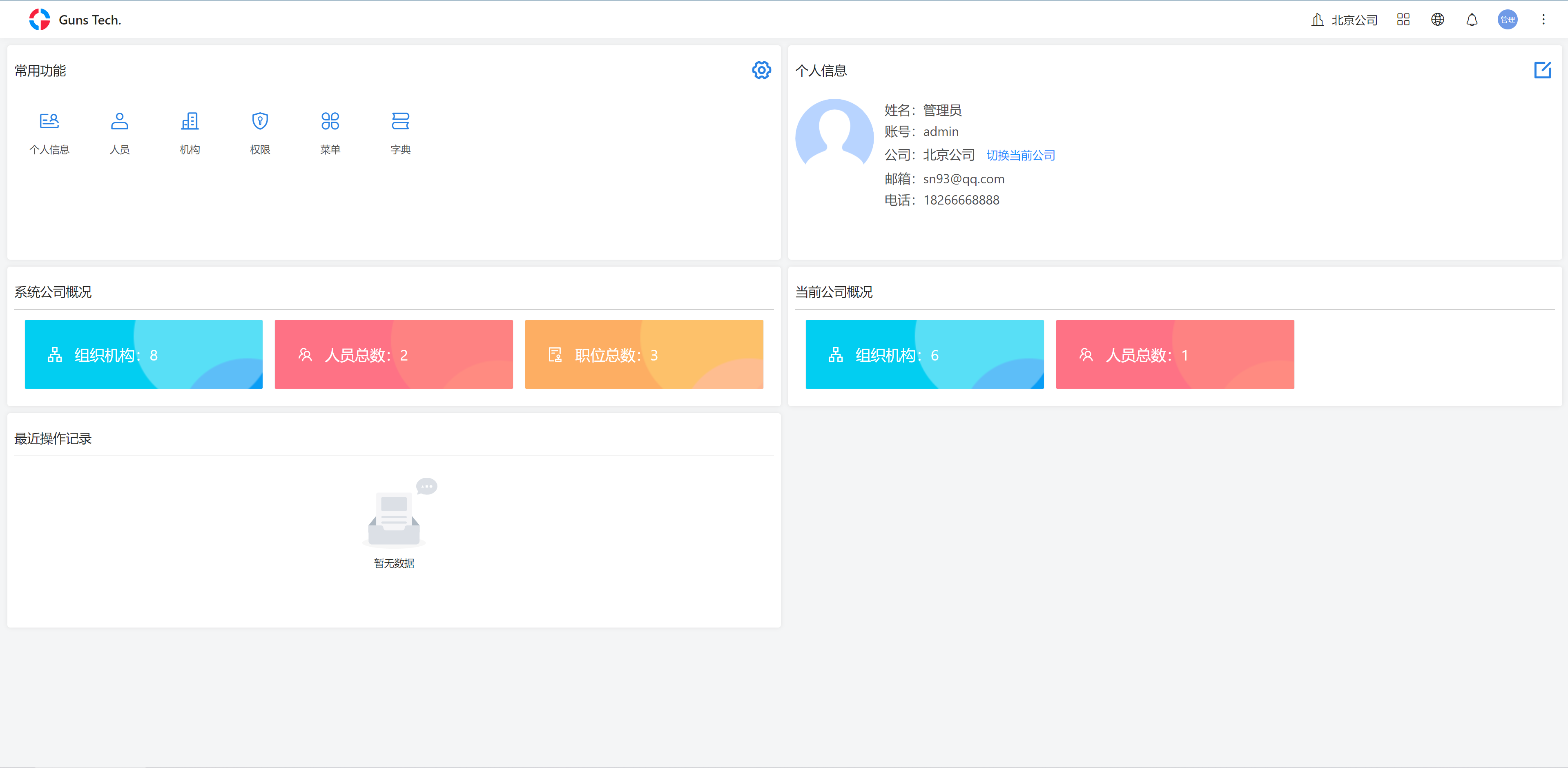
Task: Open the 机构 organization shortcut
Action: [189, 122]
